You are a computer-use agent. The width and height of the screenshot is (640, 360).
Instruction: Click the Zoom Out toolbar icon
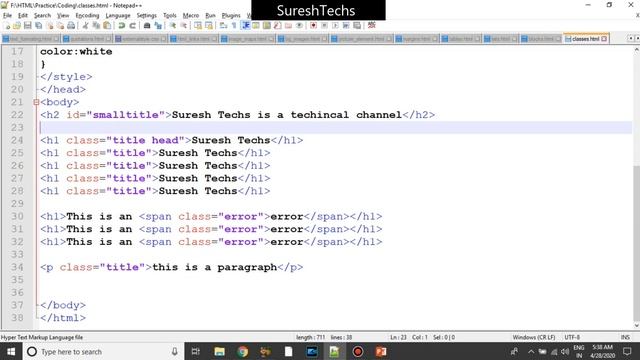tap(184, 26)
